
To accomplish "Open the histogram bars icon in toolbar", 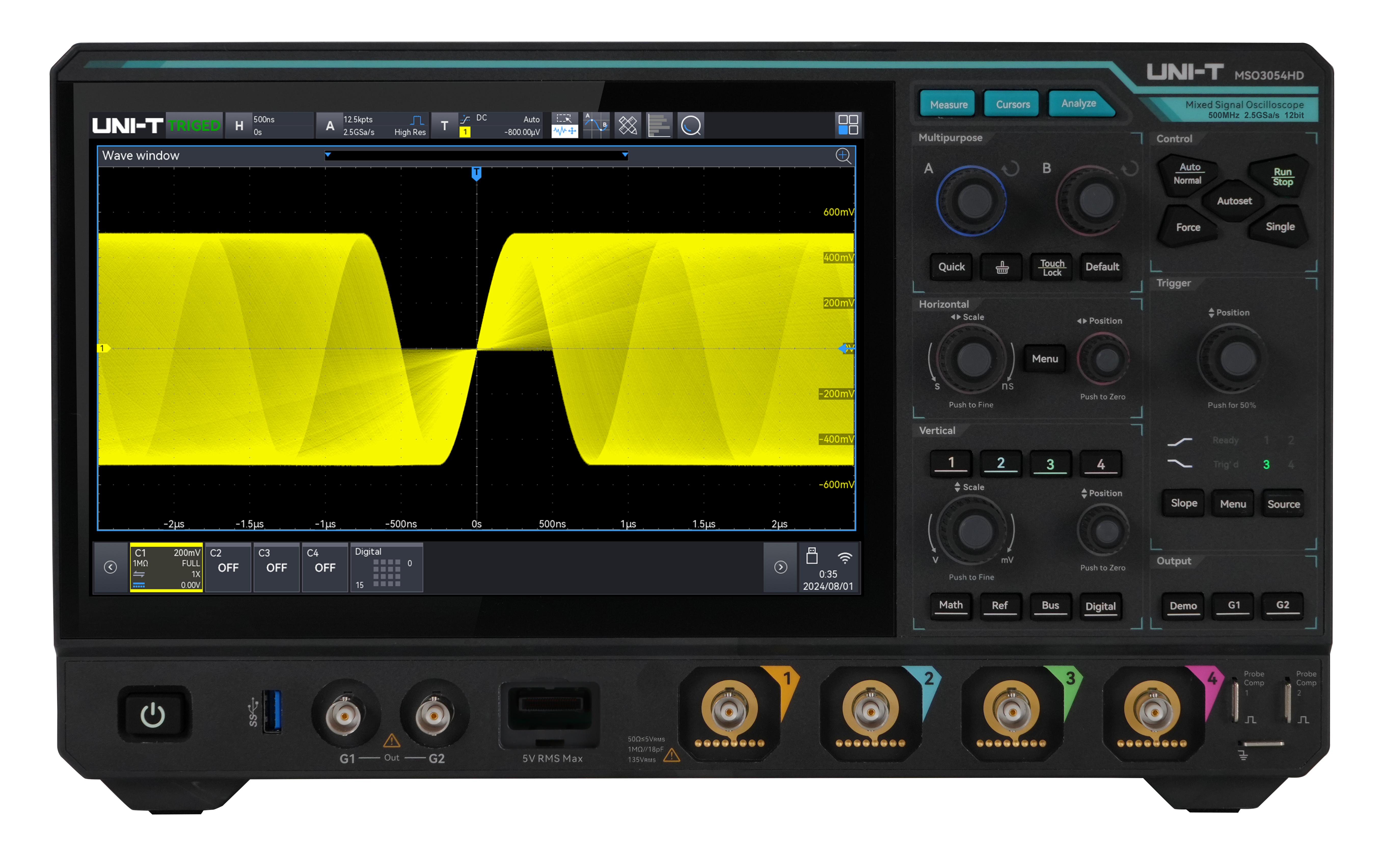I will [659, 125].
